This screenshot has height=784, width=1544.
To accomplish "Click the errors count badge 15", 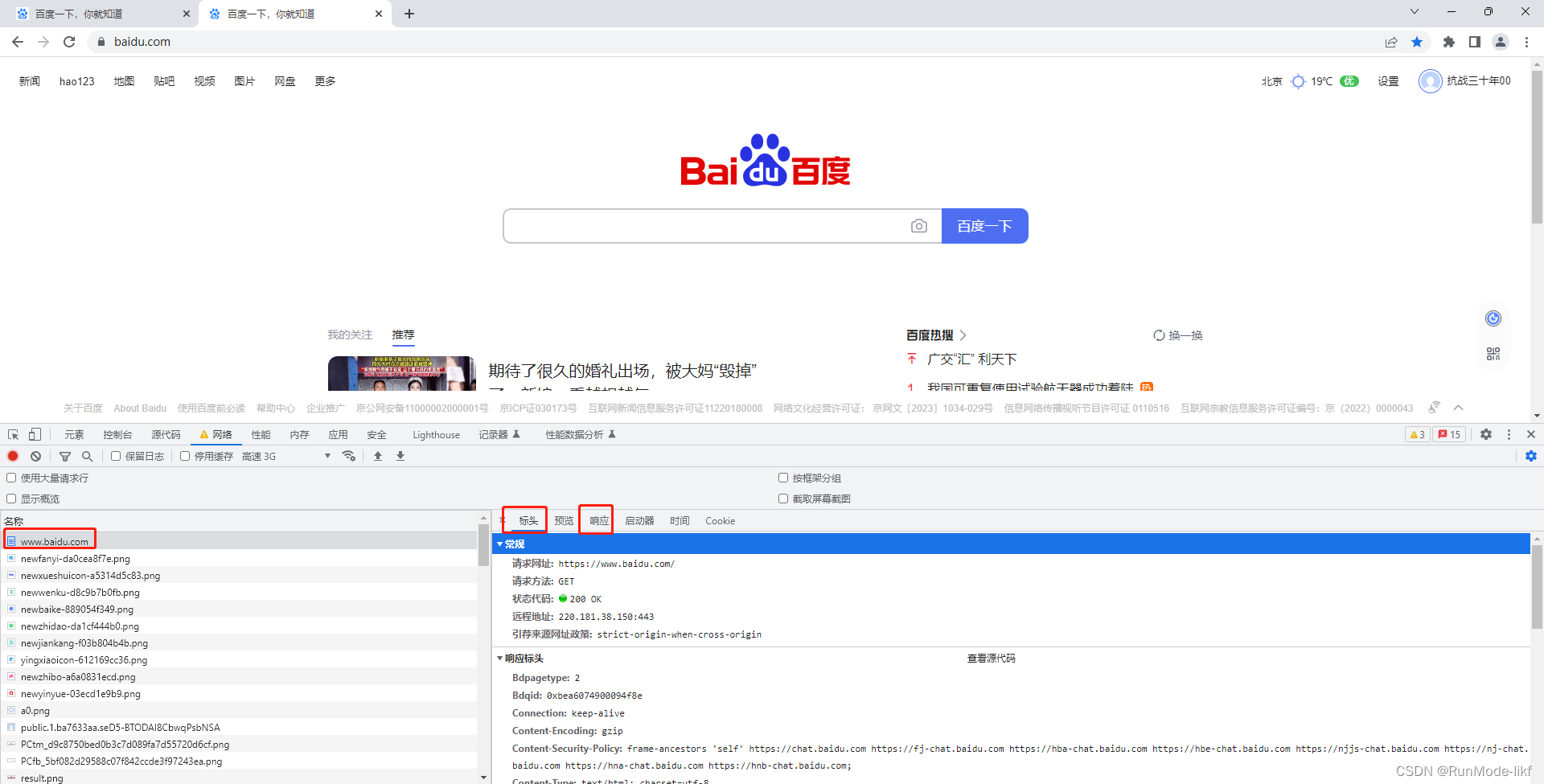I will pos(1450,434).
